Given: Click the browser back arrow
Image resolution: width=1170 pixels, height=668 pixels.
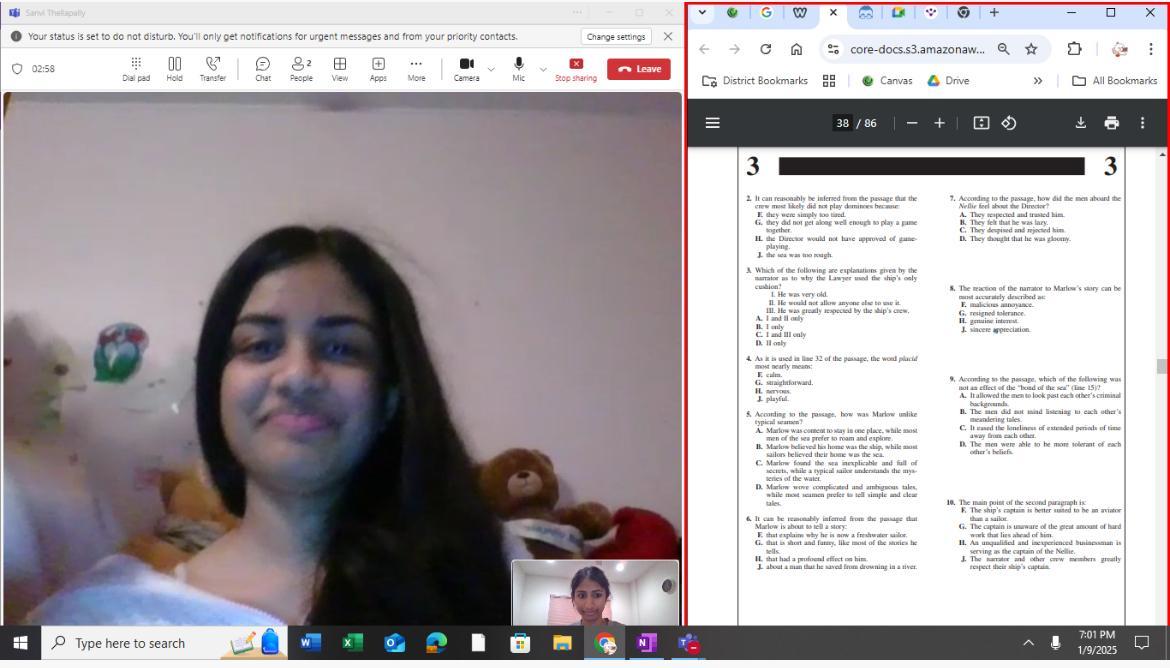Looking at the screenshot, I should [704, 49].
